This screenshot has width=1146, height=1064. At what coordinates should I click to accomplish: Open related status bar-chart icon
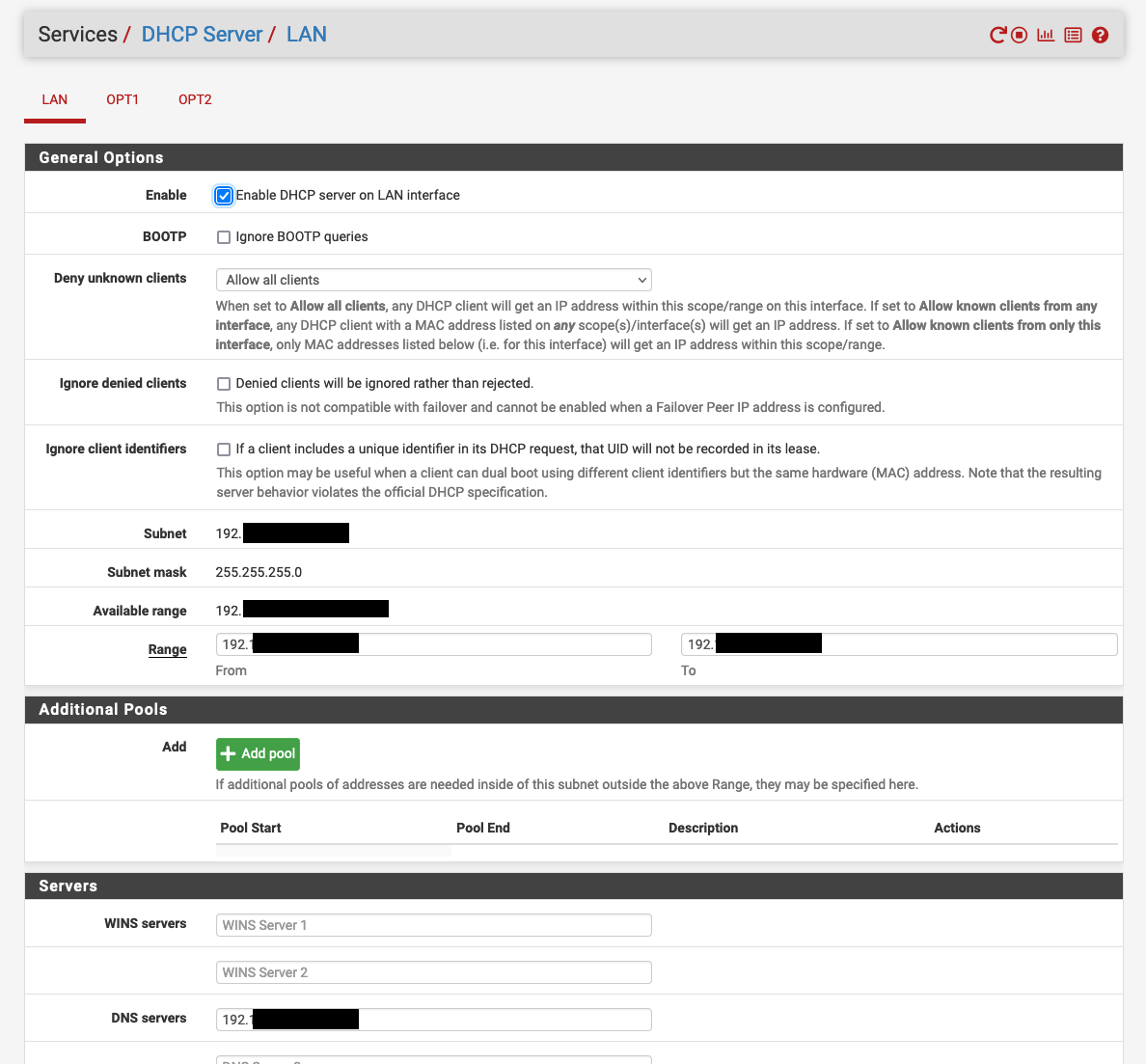point(1046,35)
